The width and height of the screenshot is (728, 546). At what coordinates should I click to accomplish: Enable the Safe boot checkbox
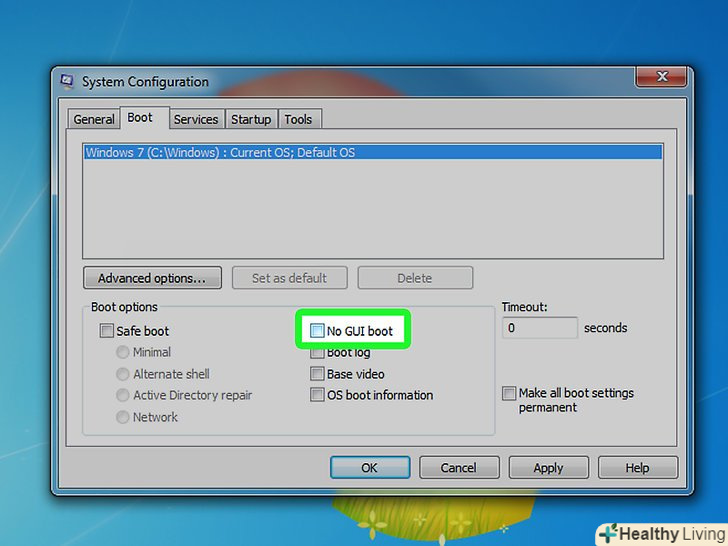tap(107, 331)
